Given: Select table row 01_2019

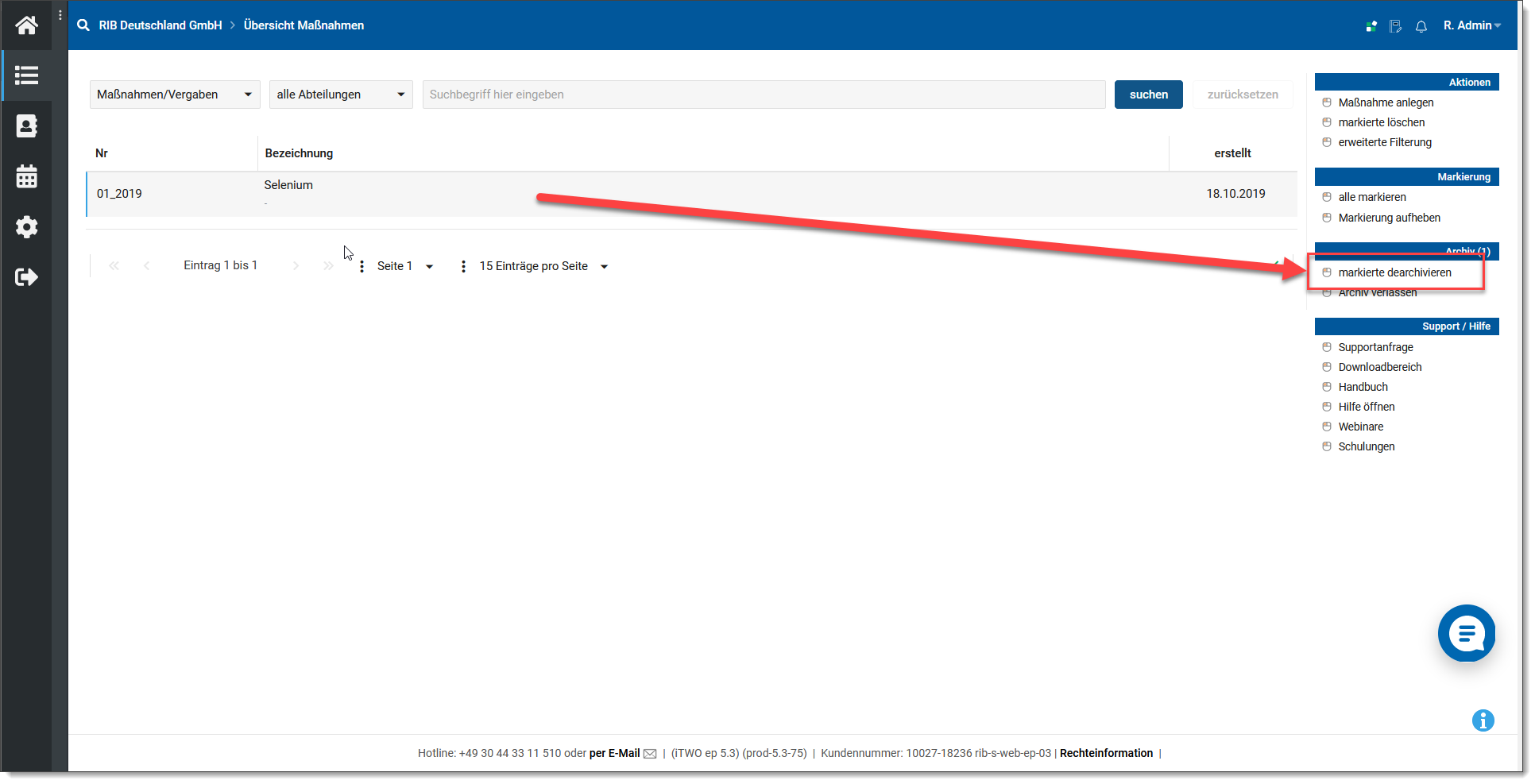Looking at the screenshot, I should 691,194.
